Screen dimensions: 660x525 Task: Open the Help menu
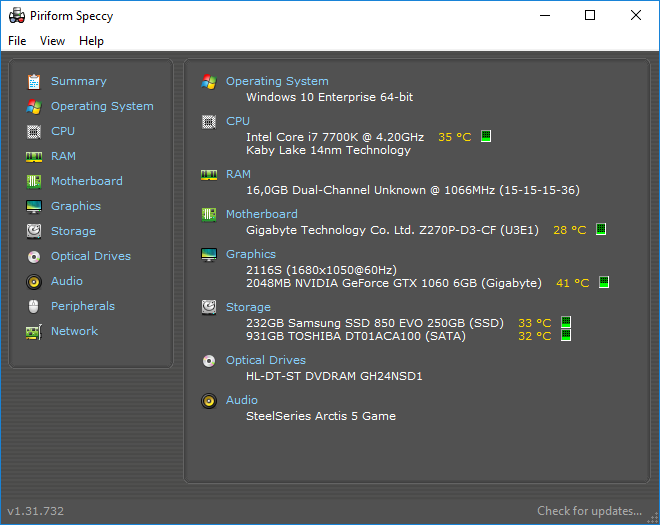[x=91, y=41]
